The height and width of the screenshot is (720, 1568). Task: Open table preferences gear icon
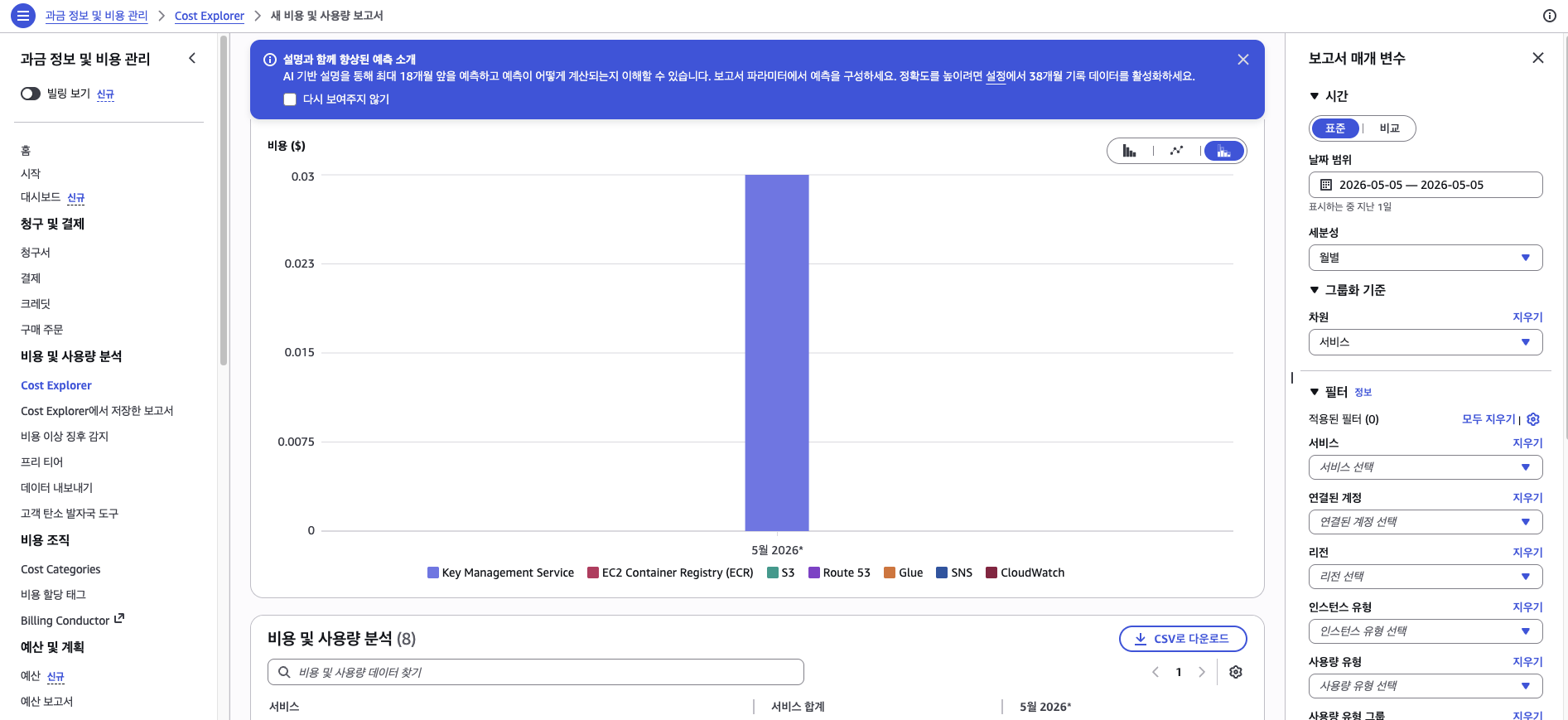(x=1236, y=672)
